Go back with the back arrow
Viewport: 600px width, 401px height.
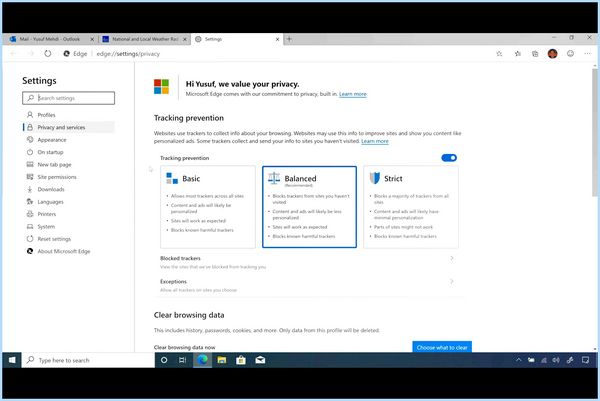click(13, 54)
